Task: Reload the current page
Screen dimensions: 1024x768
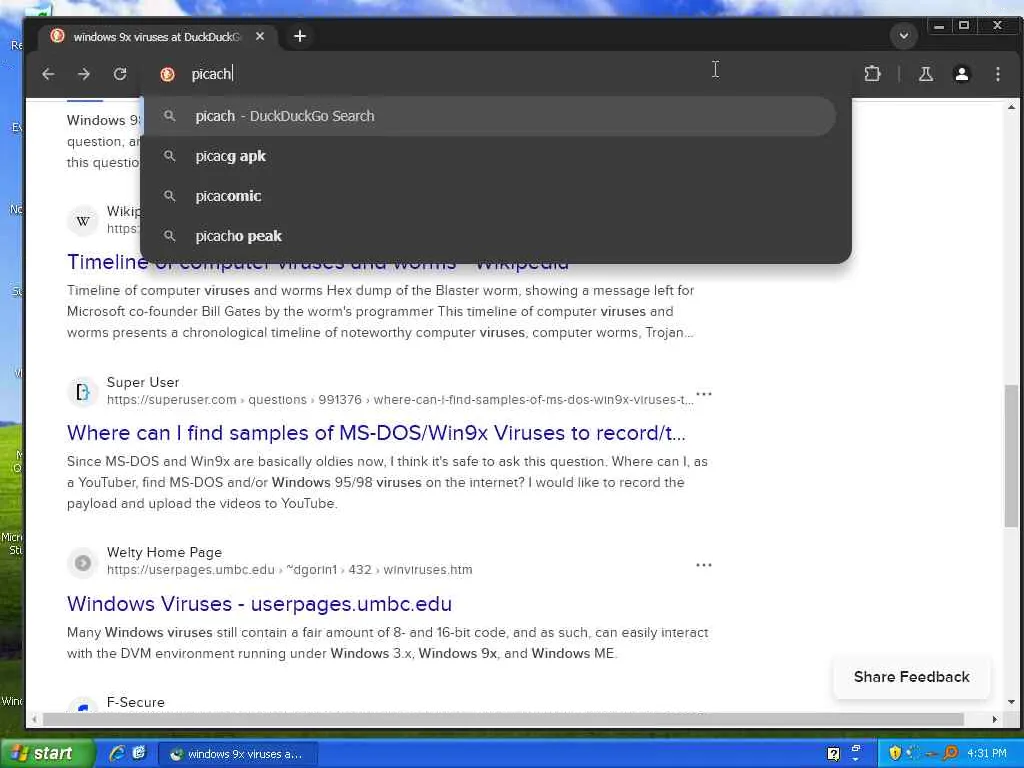Action: (x=120, y=74)
